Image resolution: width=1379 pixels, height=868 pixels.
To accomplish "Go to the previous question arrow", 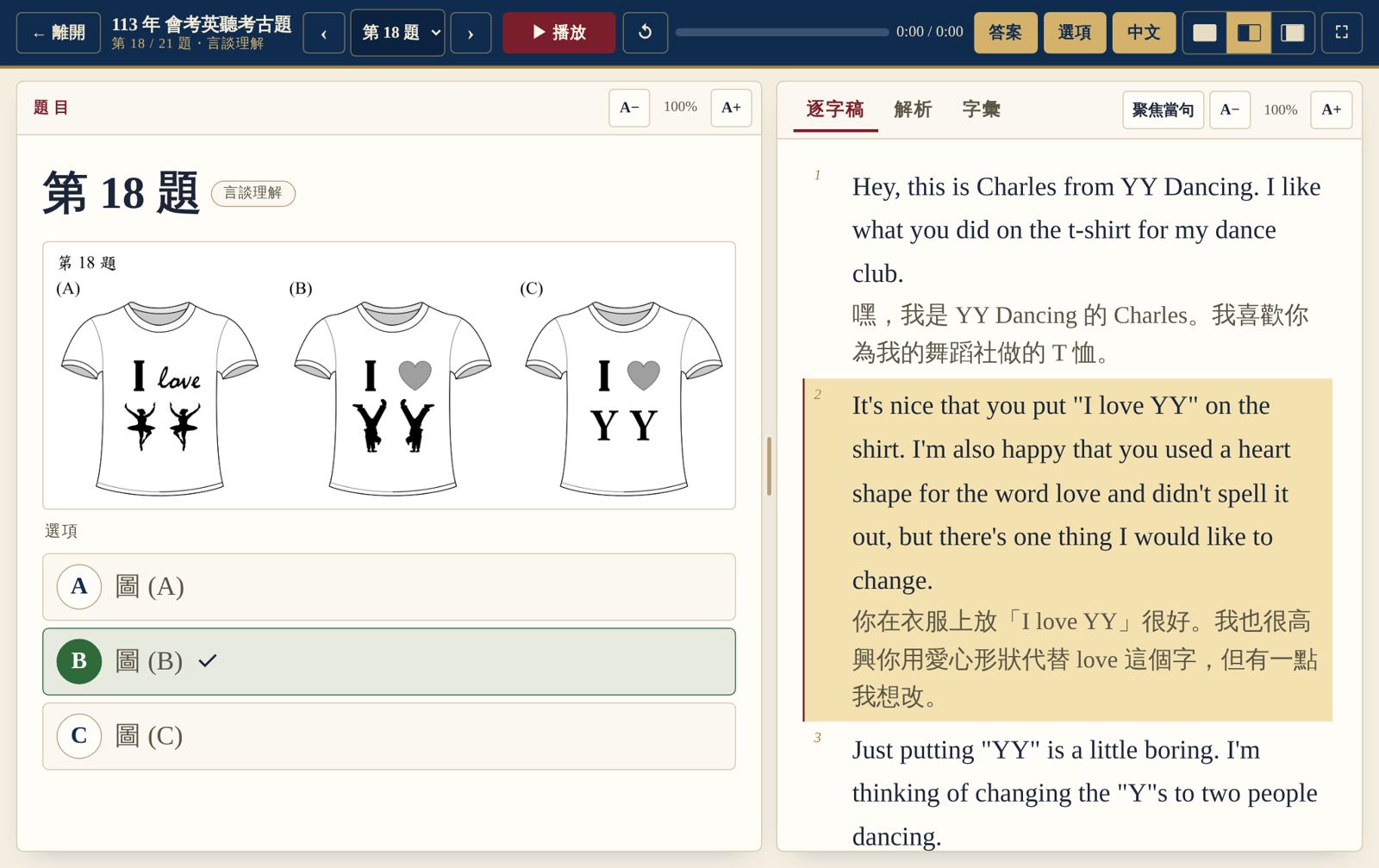I will 324,33.
